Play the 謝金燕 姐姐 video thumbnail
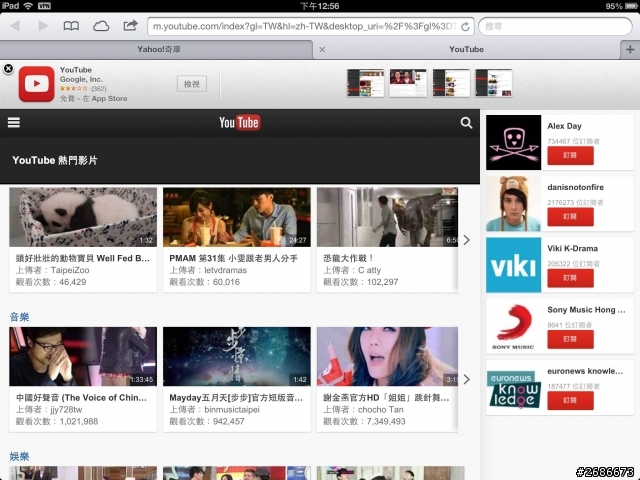The height and width of the screenshot is (480, 640). pos(387,356)
